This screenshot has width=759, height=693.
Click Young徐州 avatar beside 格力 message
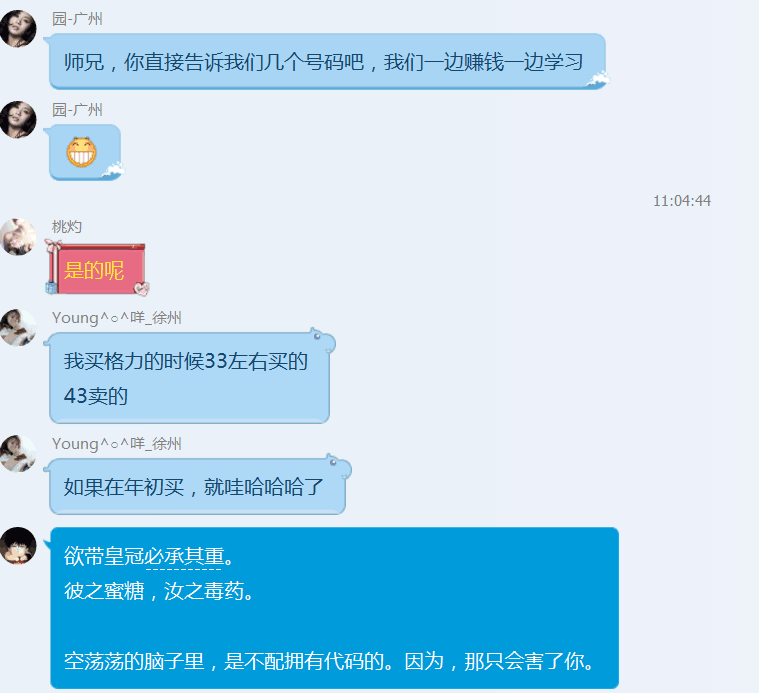pos(18,328)
